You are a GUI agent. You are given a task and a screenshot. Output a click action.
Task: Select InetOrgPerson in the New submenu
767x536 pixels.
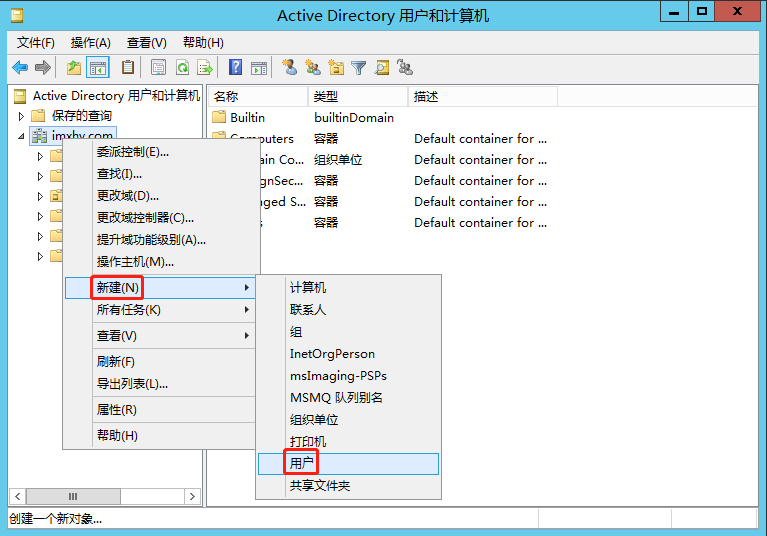pos(348,354)
